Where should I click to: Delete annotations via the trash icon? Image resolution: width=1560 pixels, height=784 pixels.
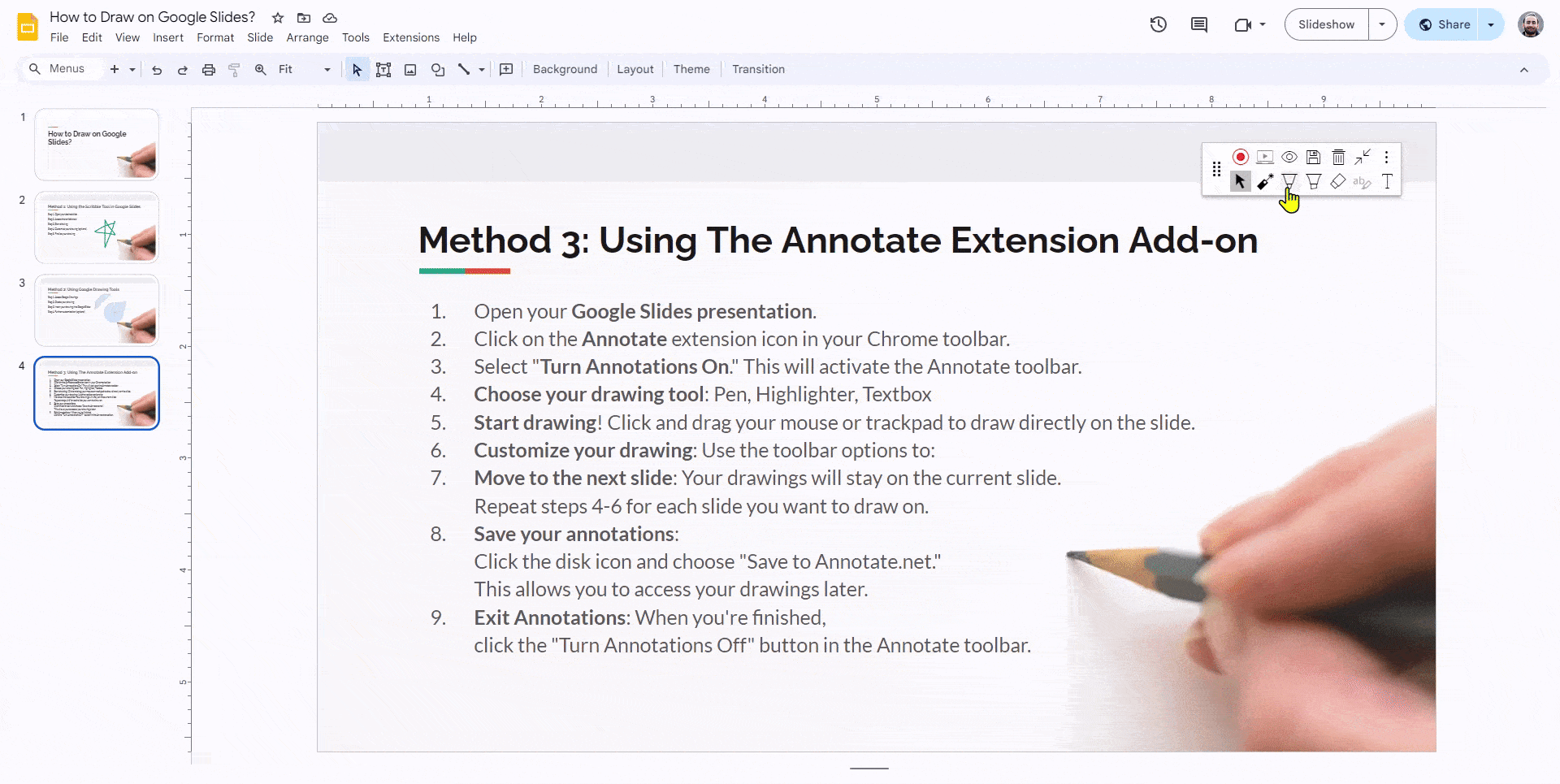1339,156
